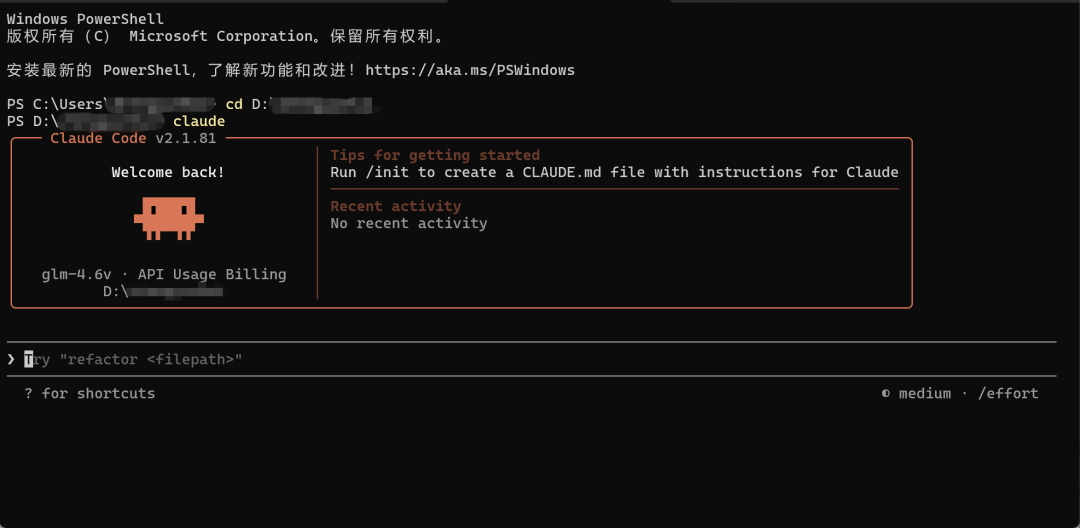Click the "Claude Code v2.1.81" box title
This screenshot has height=528, width=1080.
[x=133, y=138]
